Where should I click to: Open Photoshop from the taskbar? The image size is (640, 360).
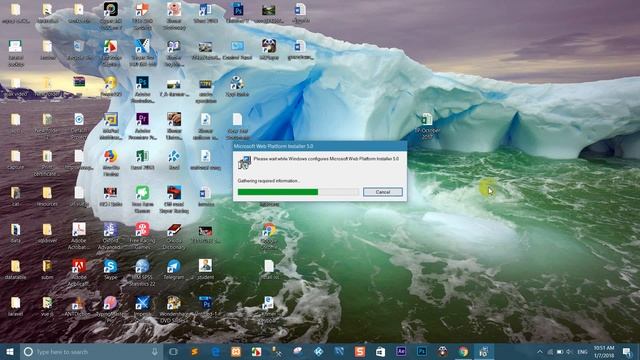(422, 351)
